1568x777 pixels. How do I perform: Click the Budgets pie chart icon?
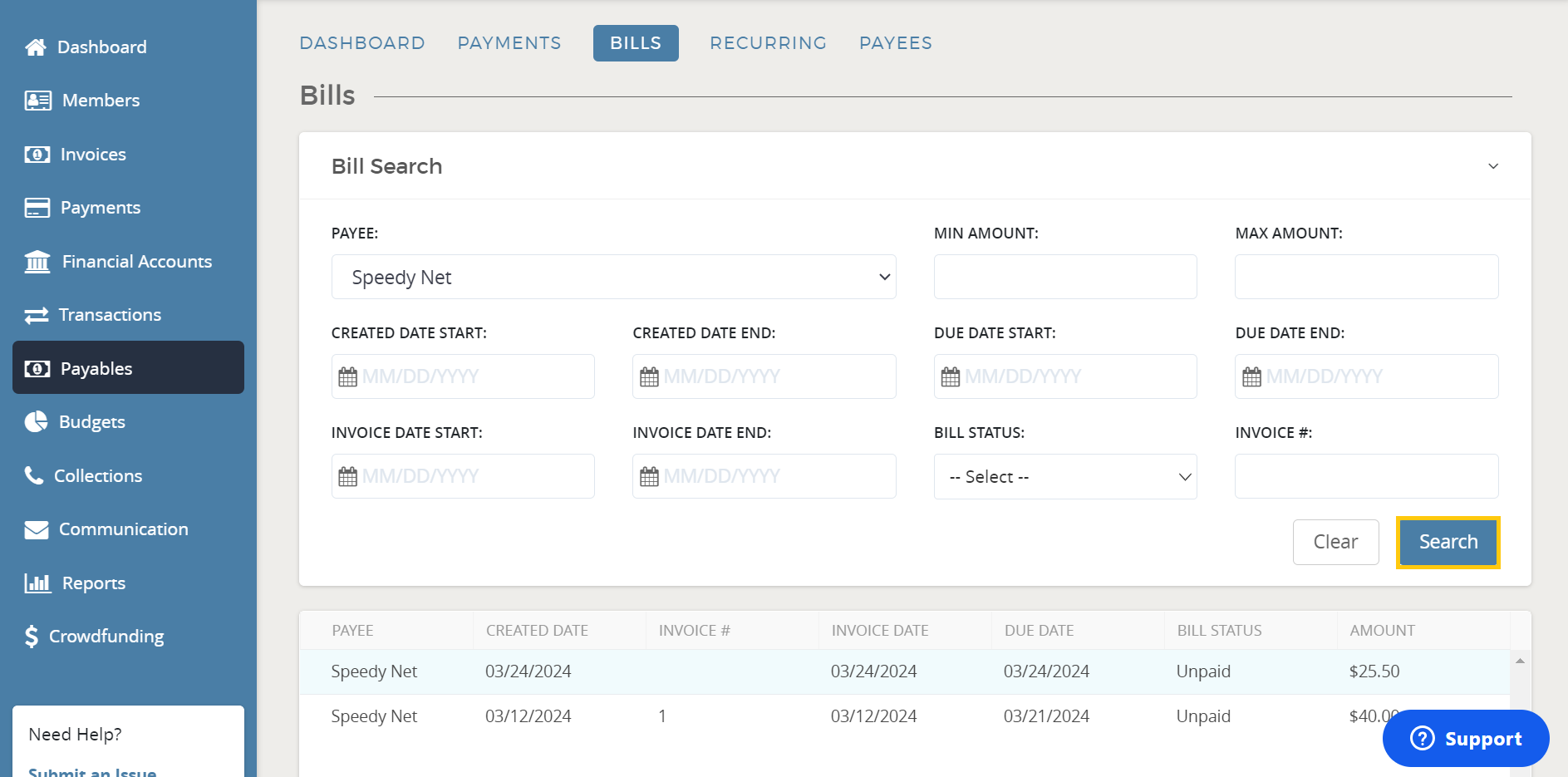click(x=37, y=422)
